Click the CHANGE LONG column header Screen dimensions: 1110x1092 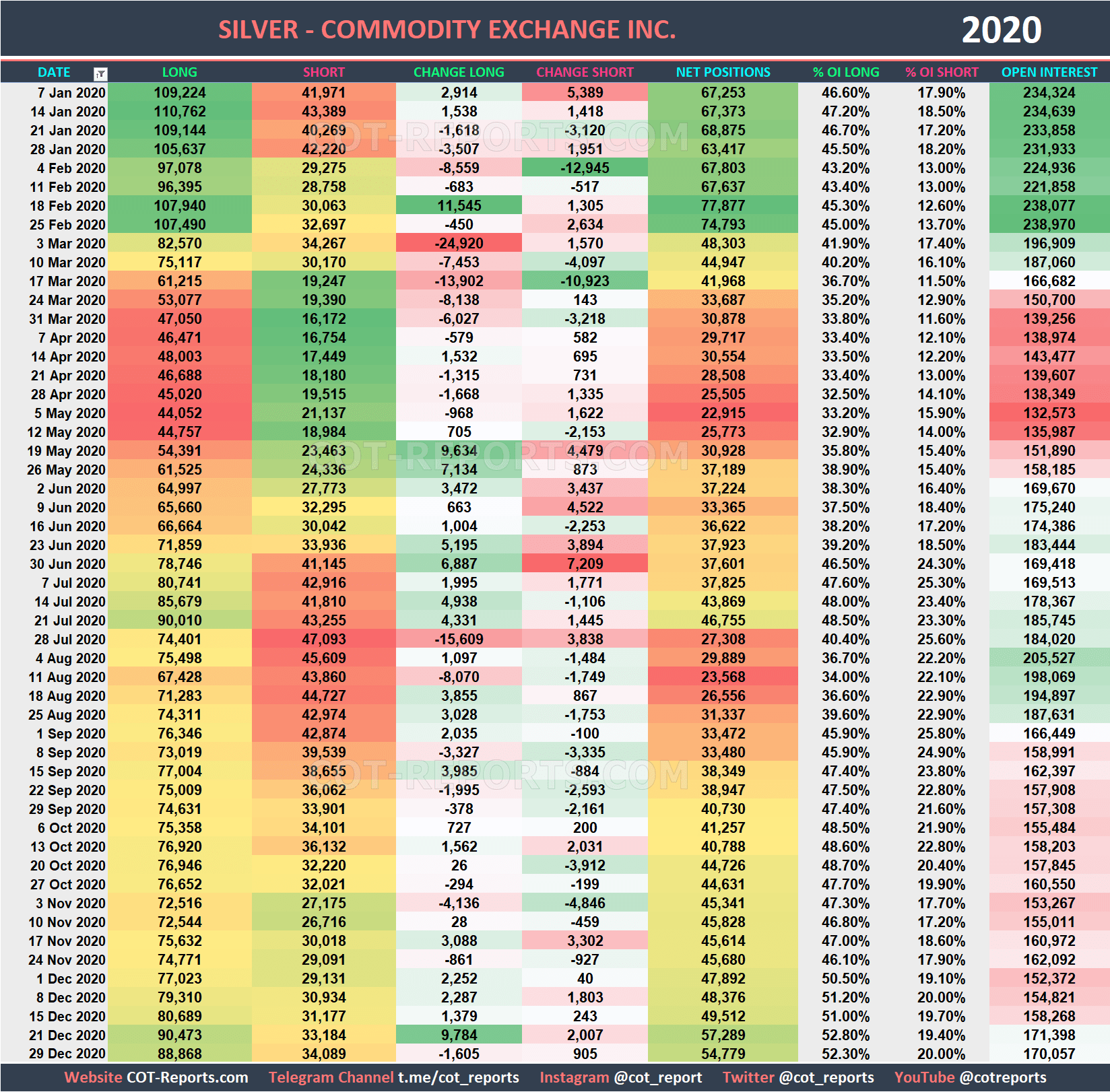tap(459, 73)
